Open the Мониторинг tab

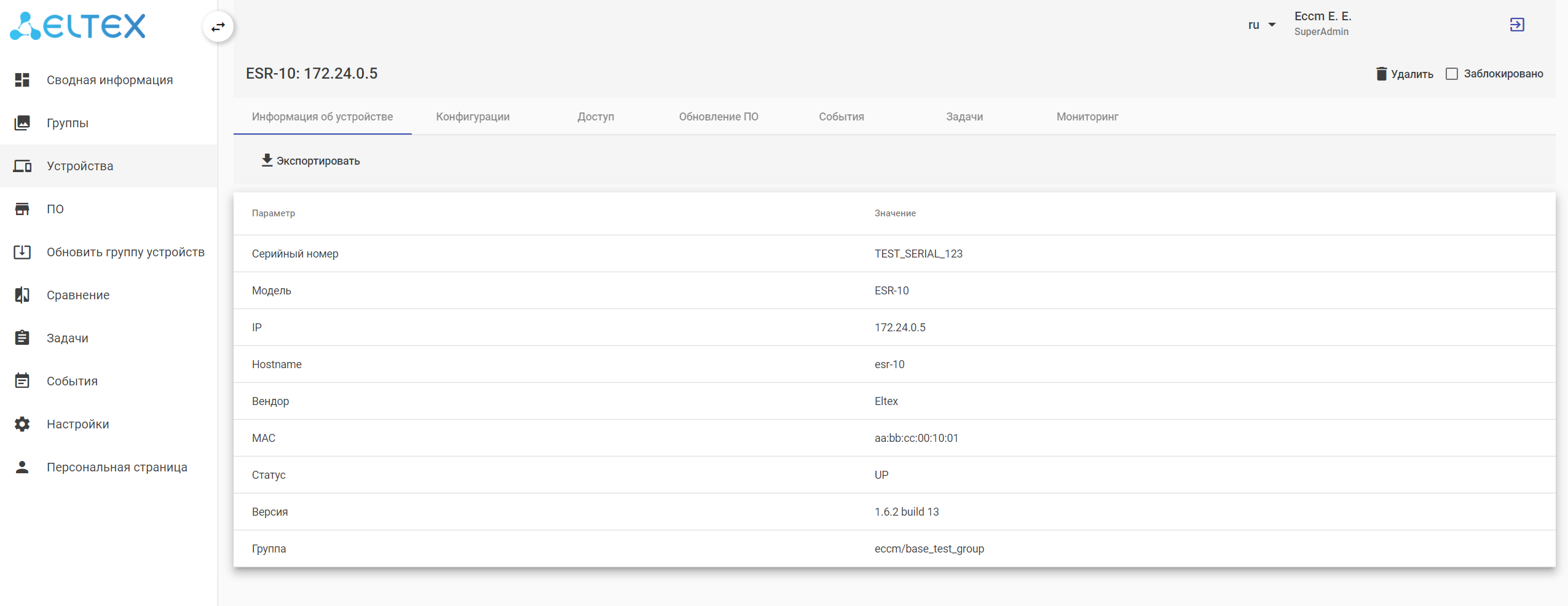(1087, 117)
